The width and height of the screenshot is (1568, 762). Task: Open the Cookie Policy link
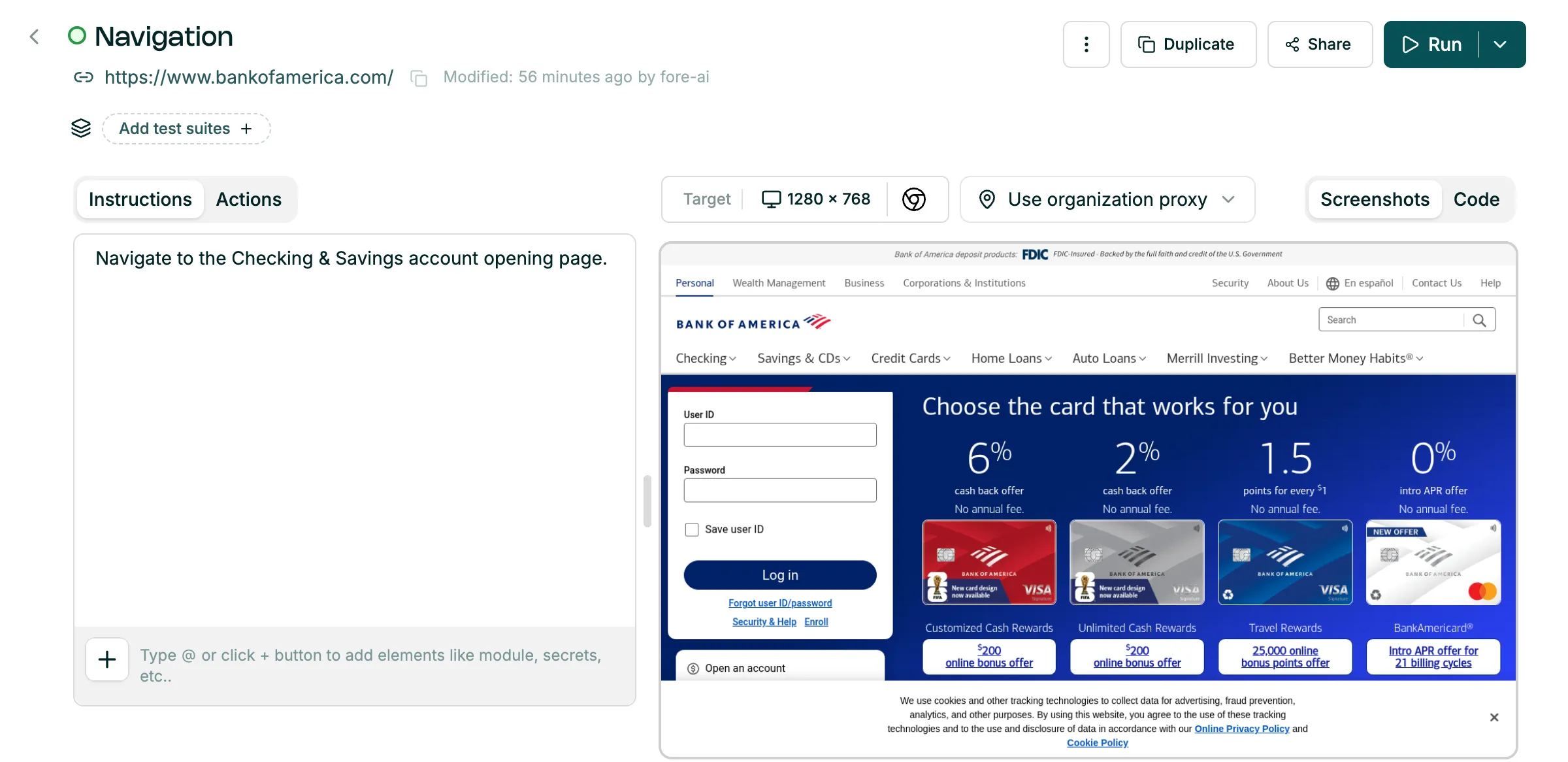pos(1098,743)
